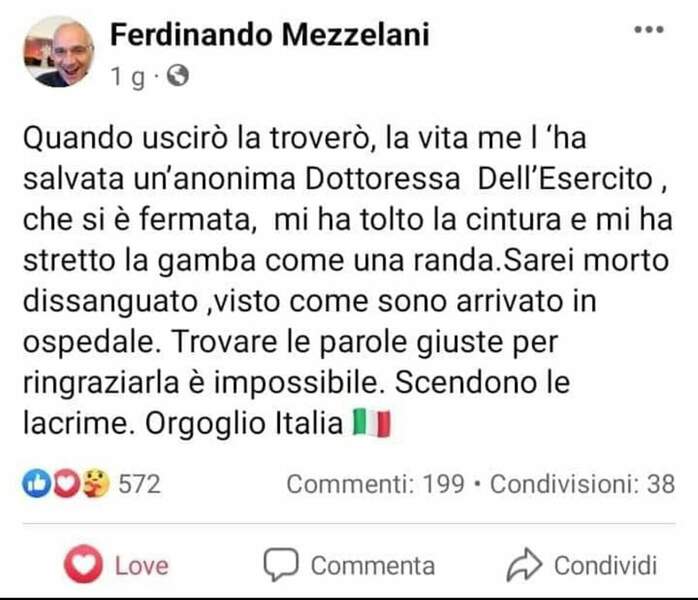Image resolution: width=698 pixels, height=600 pixels.
Task: Click the Condividi text label
Action: (605, 565)
